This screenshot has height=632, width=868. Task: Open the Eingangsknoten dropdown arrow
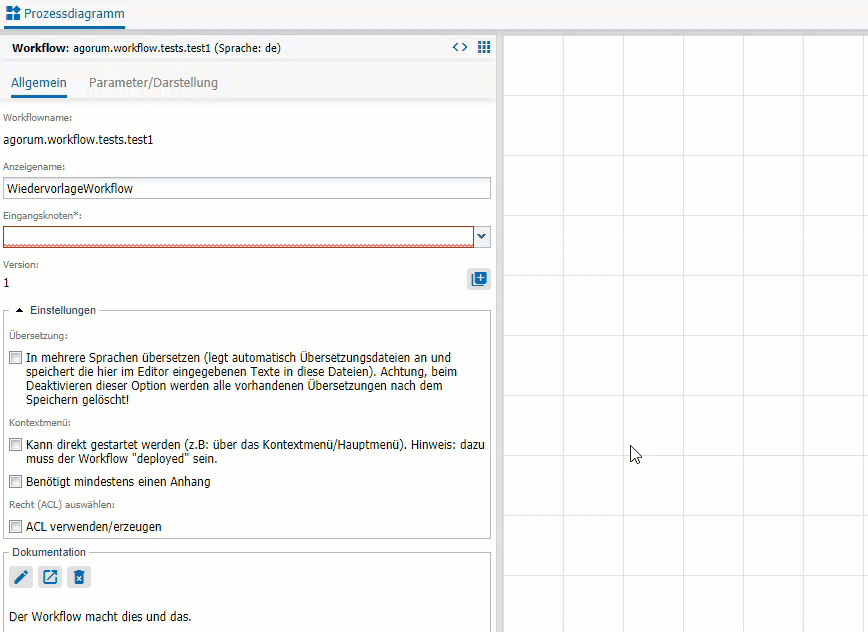point(482,237)
